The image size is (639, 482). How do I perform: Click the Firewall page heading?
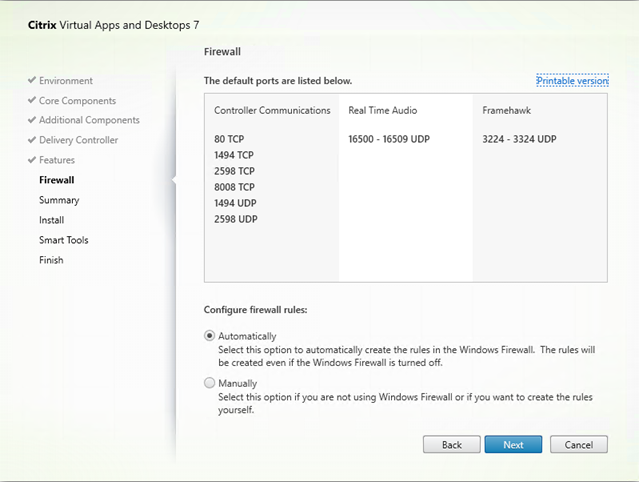click(222, 52)
